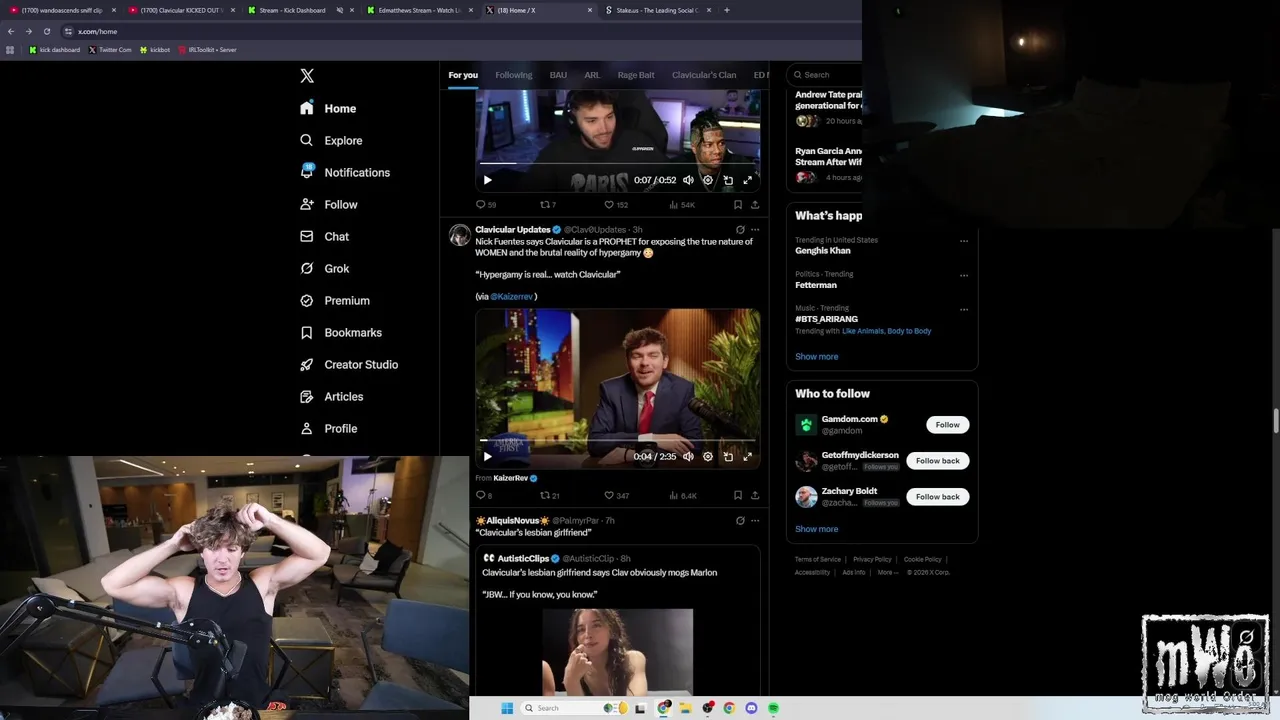Open more options for Fetterman trend
1280x720 pixels.
[x=964, y=275]
